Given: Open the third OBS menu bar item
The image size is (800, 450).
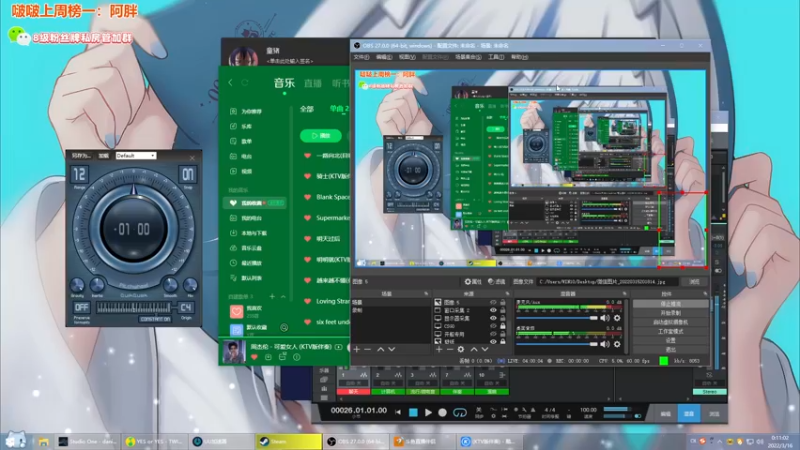Looking at the screenshot, I should click(x=407, y=57).
